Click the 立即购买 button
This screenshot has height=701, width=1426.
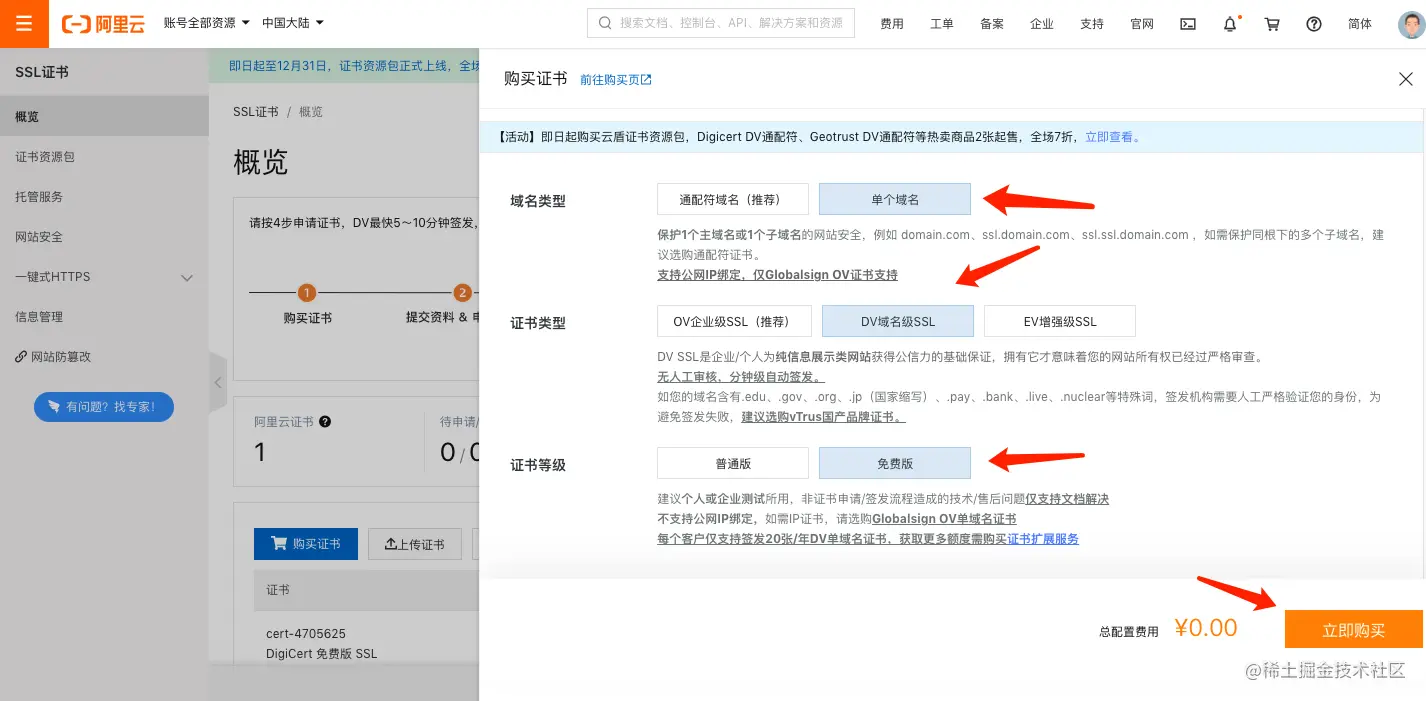coord(1354,629)
